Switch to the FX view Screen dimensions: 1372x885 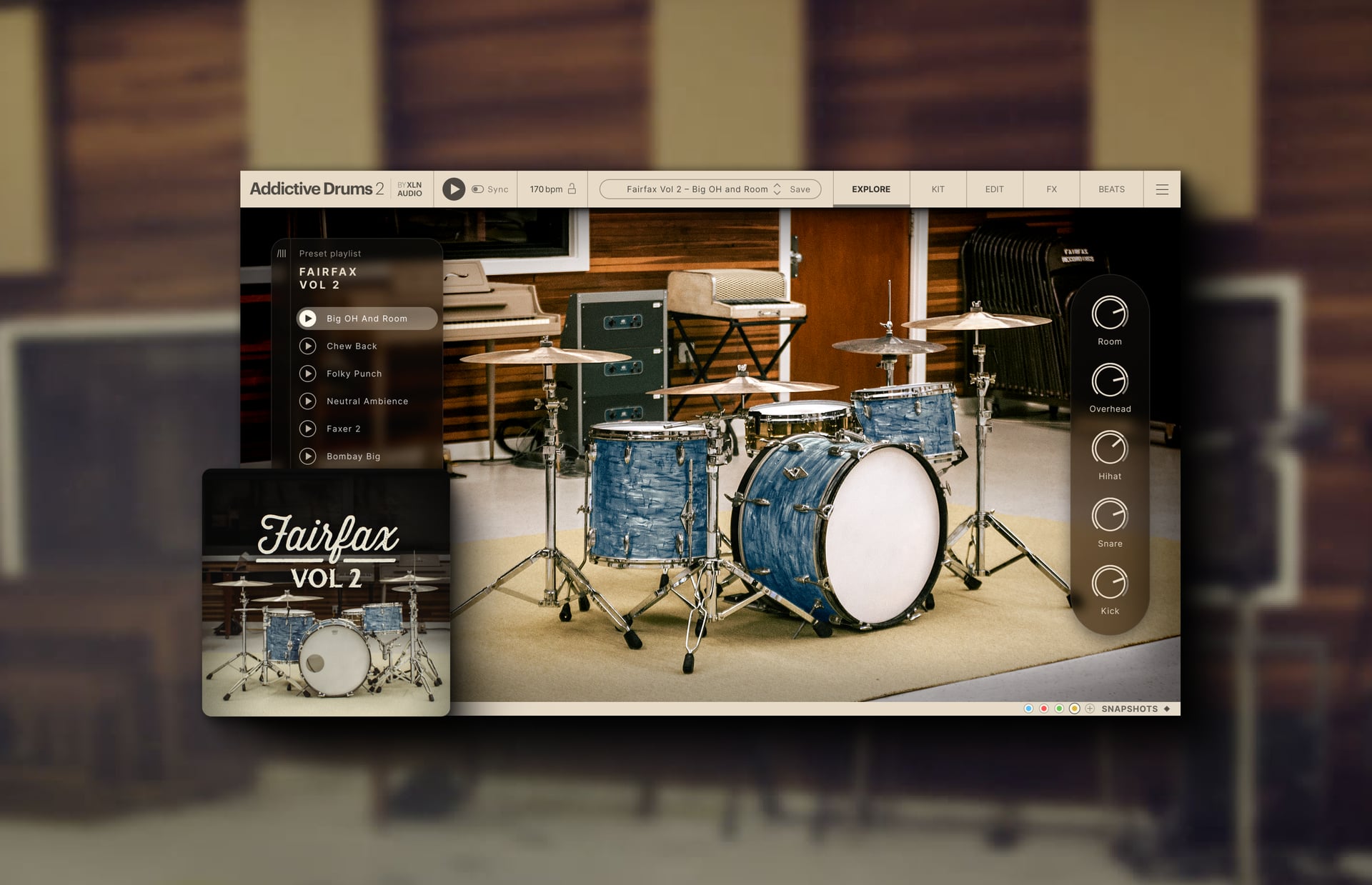(x=1050, y=189)
